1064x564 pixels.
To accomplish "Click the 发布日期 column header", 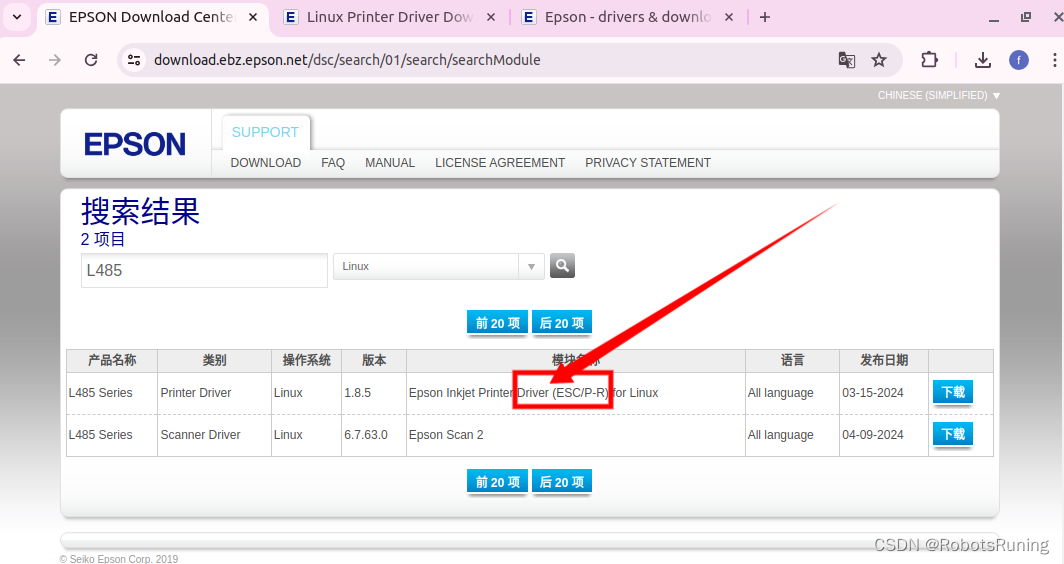I will (884, 360).
